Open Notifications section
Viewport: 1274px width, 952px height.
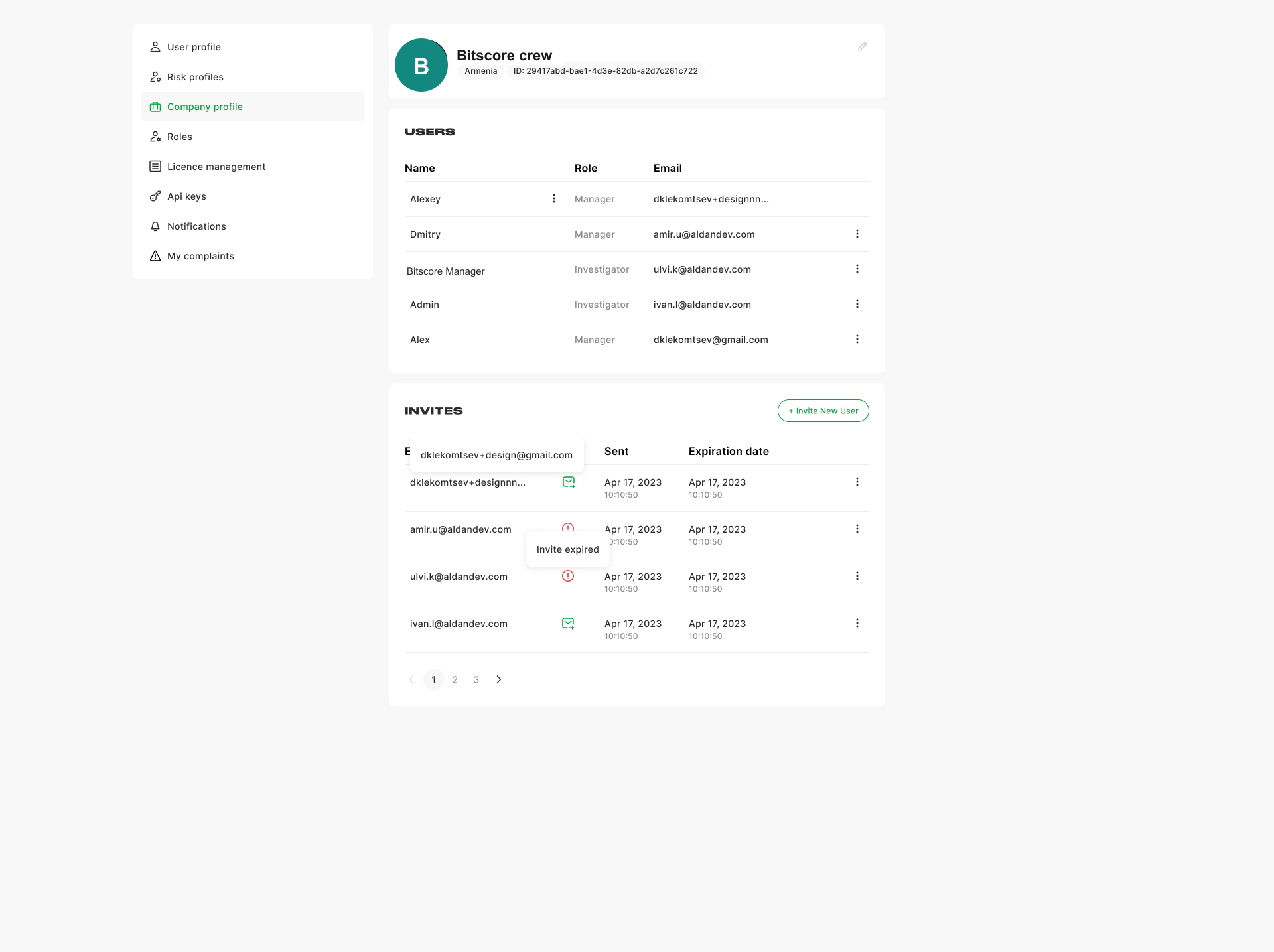click(x=253, y=226)
